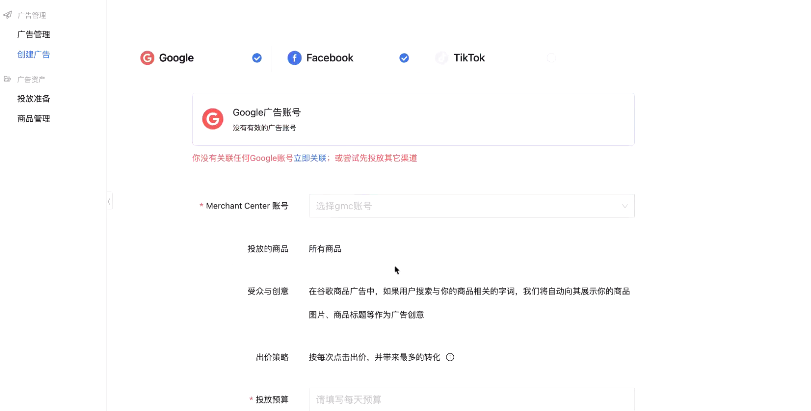Select the Google channel tab
811x411 pixels.
[201, 58]
